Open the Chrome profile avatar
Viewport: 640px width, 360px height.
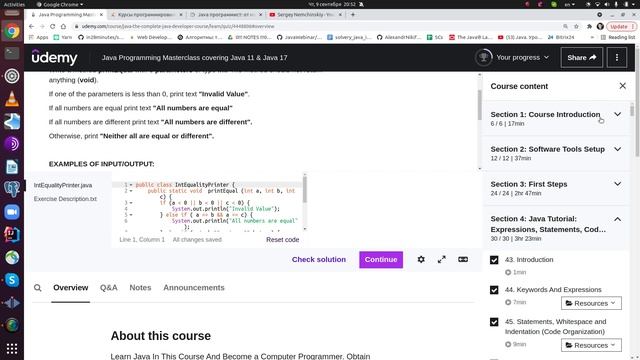click(x=600, y=26)
